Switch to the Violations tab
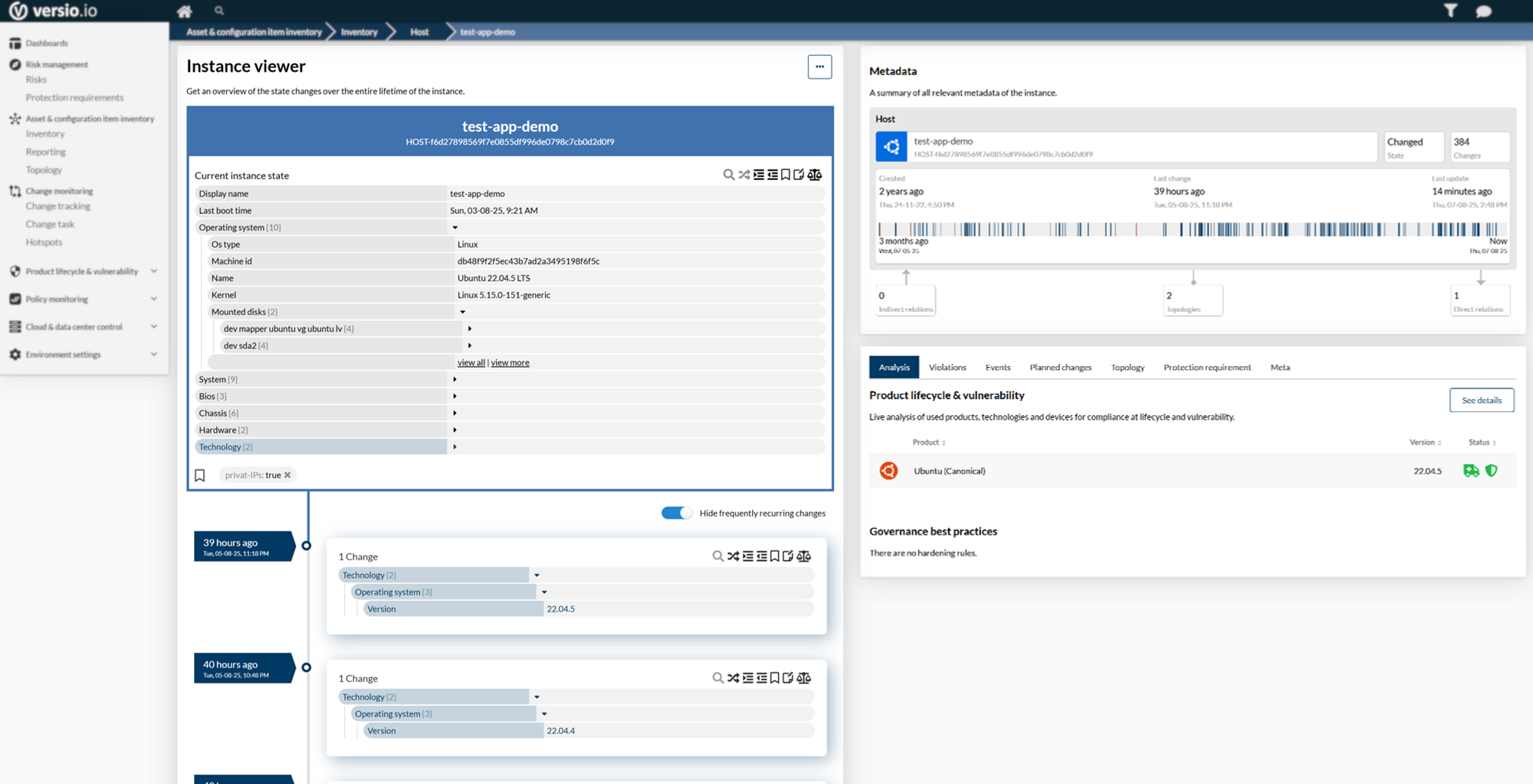Viewport: 1533px width, 784px height. (947, 367)
